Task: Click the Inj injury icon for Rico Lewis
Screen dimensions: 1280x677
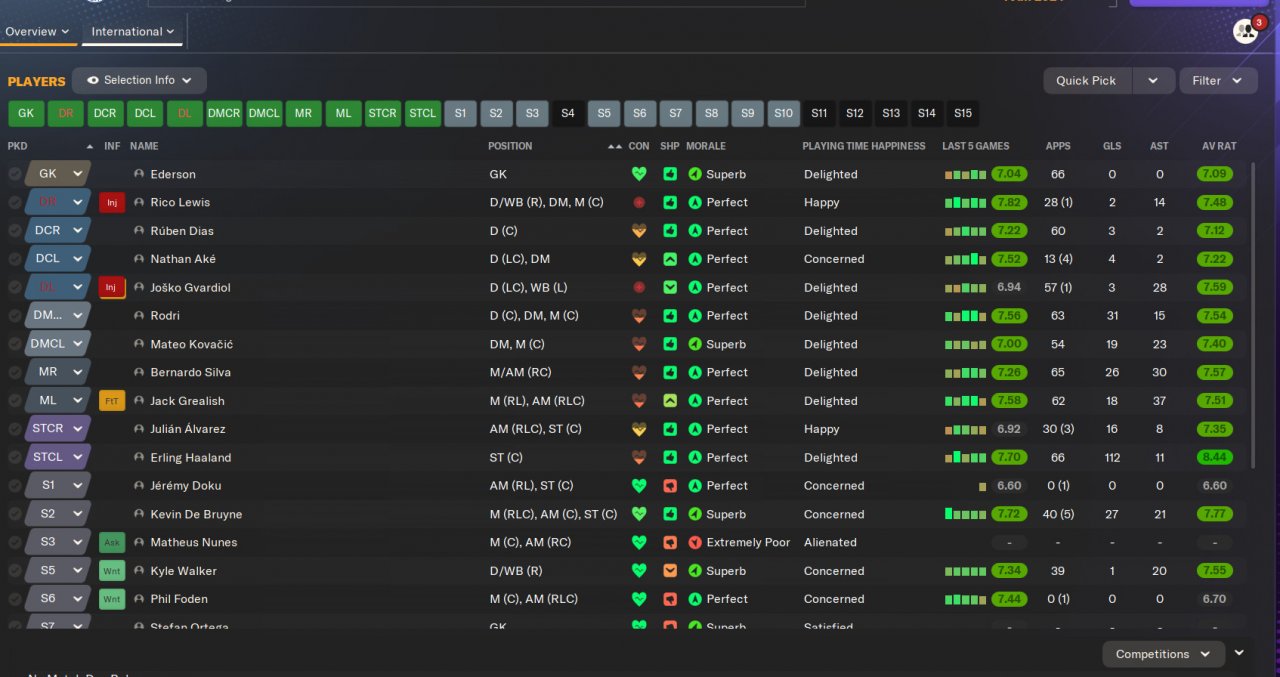Action: (x=112, y=202)
